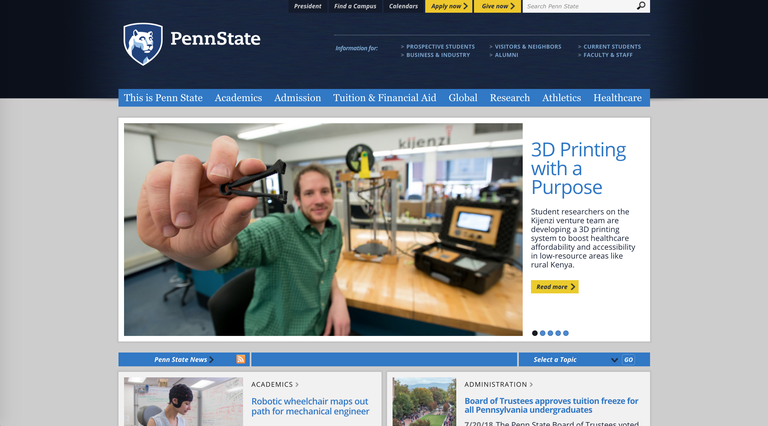Open the ADMINISTRATION category link
The height and width of the screenshot is (426, 768).
tap(499, 384)
